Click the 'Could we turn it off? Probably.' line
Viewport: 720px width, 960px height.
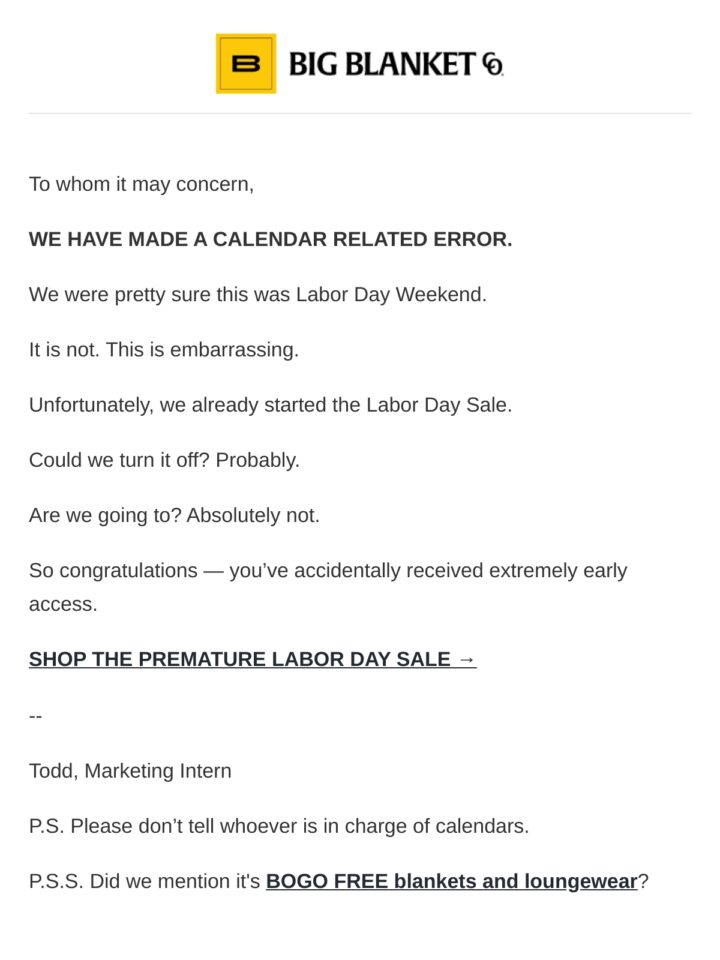pyautogui.click(x=164, y=460)
